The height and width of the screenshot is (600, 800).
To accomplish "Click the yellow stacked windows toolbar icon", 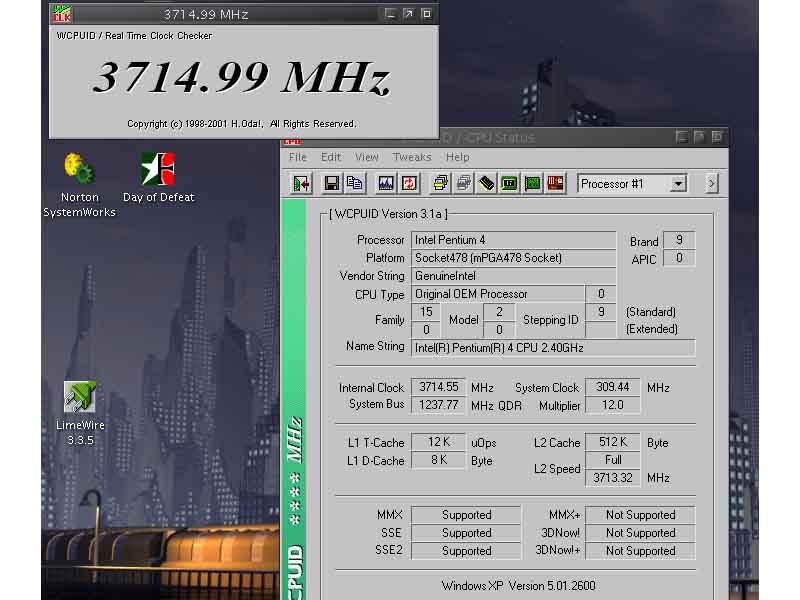I will (x=440, y=183).
